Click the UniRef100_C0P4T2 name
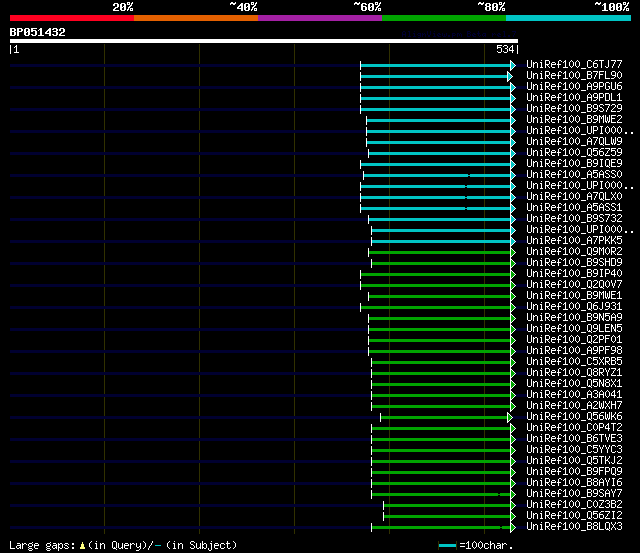This screenshot has width=640, height=553. tap(574, 428)
